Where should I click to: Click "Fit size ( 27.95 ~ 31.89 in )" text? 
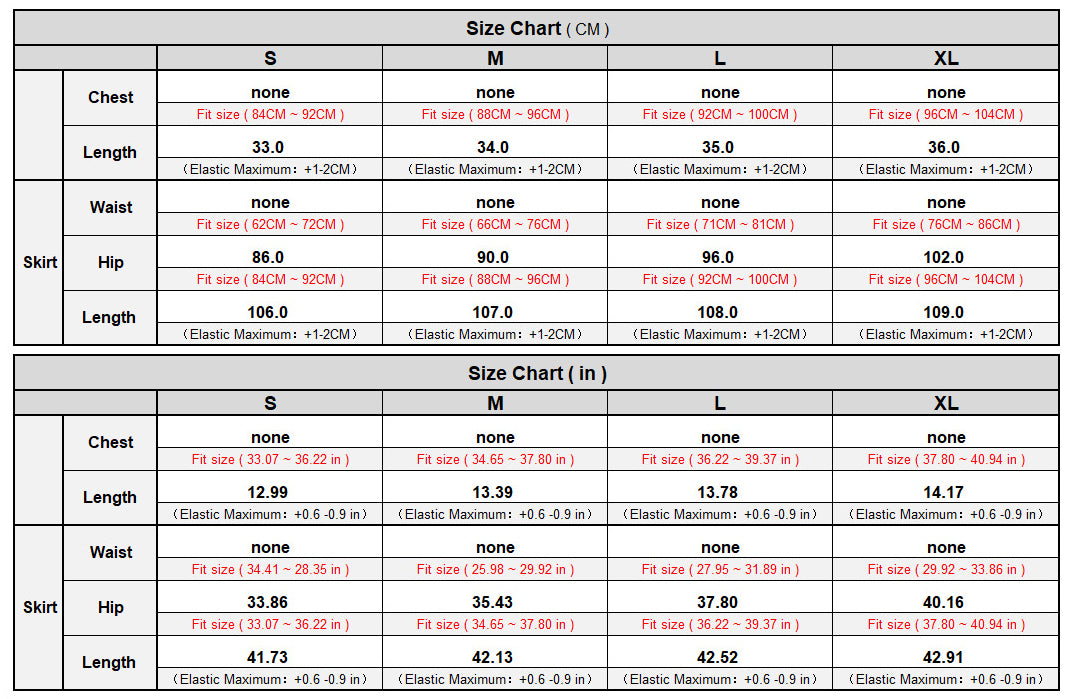tap(720, 570)
